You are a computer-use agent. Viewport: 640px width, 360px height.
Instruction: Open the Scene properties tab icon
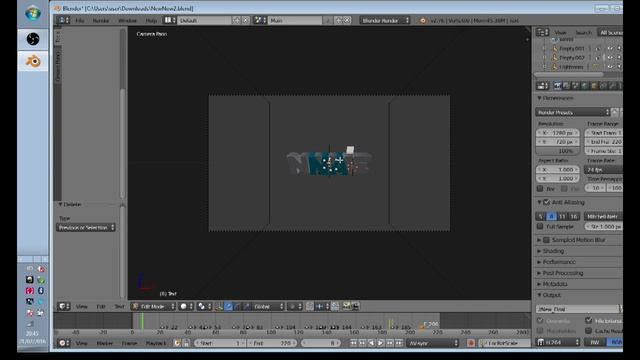point(576,86)
